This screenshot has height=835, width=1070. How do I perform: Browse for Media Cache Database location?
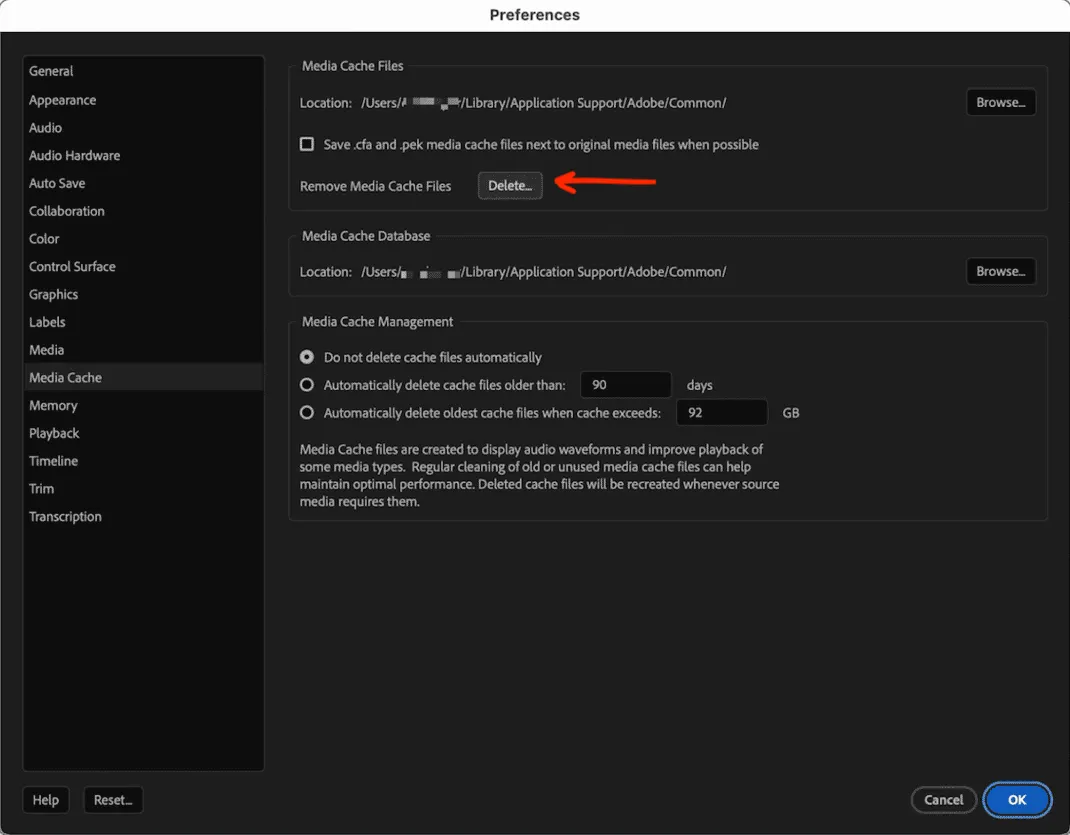[1000, 272]
